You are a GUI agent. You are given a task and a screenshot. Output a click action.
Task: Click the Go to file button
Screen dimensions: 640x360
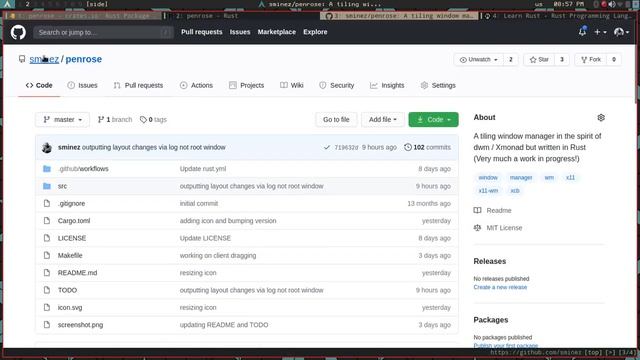click(336, 120)
